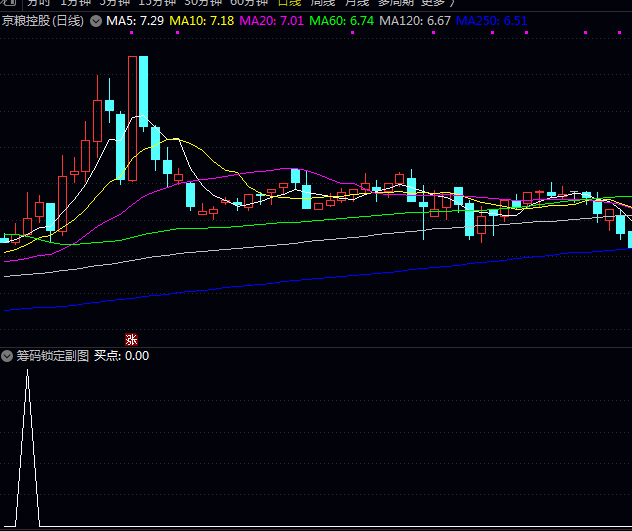Click the white spike peak in sub-chart
Screen dimensions: 632x531
(x=27, y=372)
